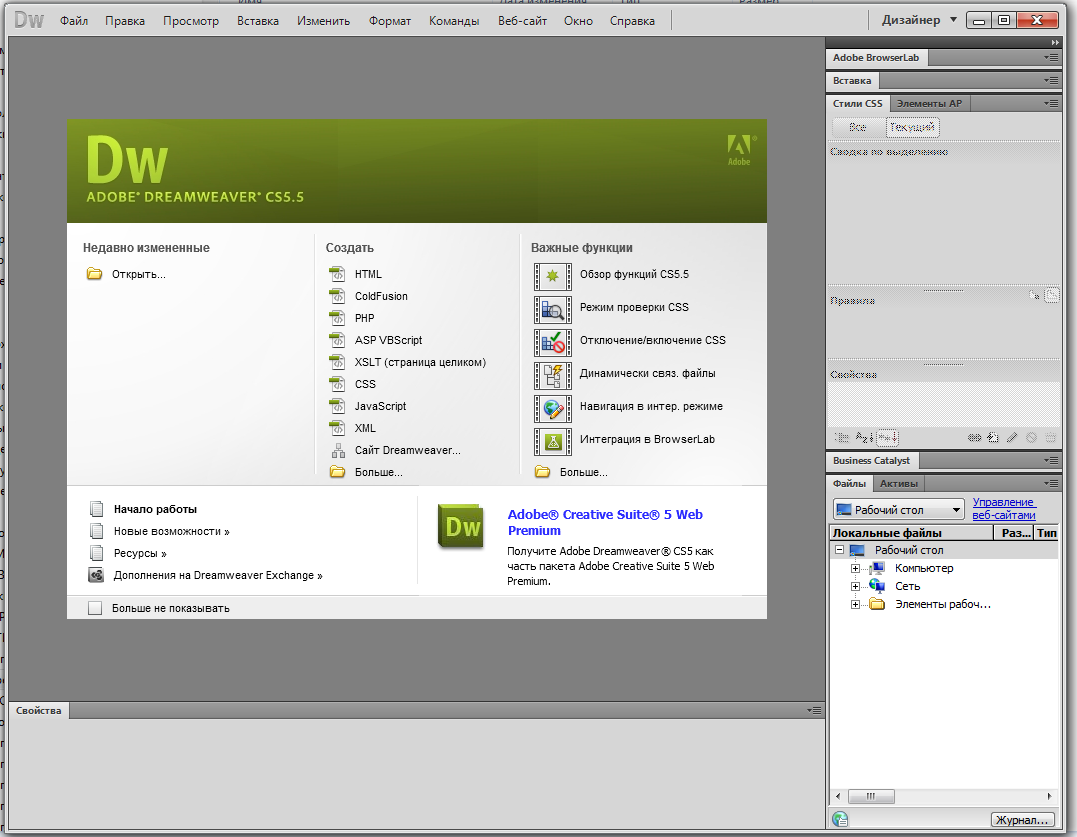Click edit rule pencil icon
Image resolution: width=1077 pixels, height=837 pixels.
[x=1012, y=437]
